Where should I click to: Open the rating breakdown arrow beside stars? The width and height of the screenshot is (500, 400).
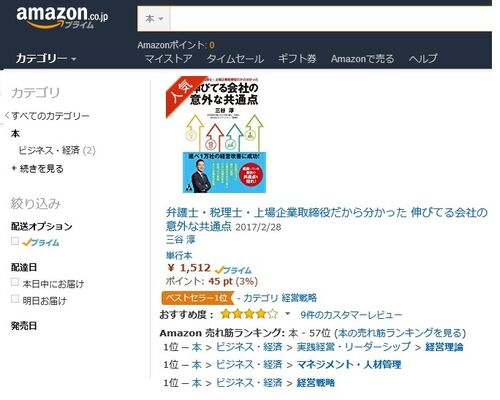(x=287, y=314)
